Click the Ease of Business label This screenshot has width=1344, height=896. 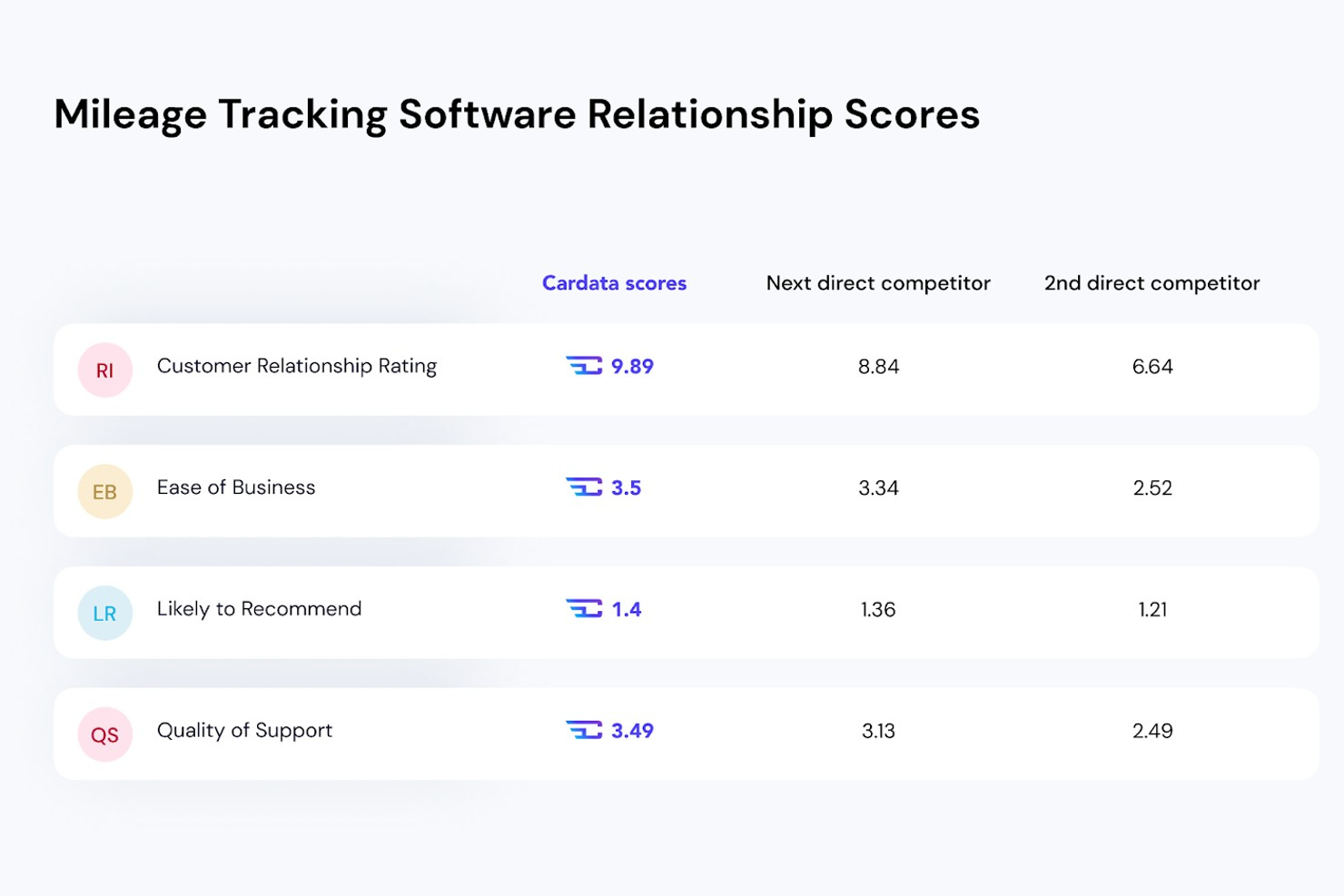coord(236,487)
